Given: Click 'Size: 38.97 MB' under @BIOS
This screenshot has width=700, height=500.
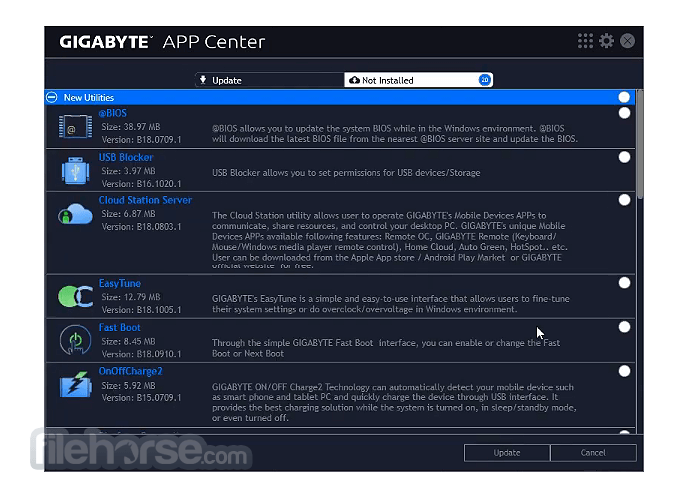Looking at the screenshot, I should (130, 127).
